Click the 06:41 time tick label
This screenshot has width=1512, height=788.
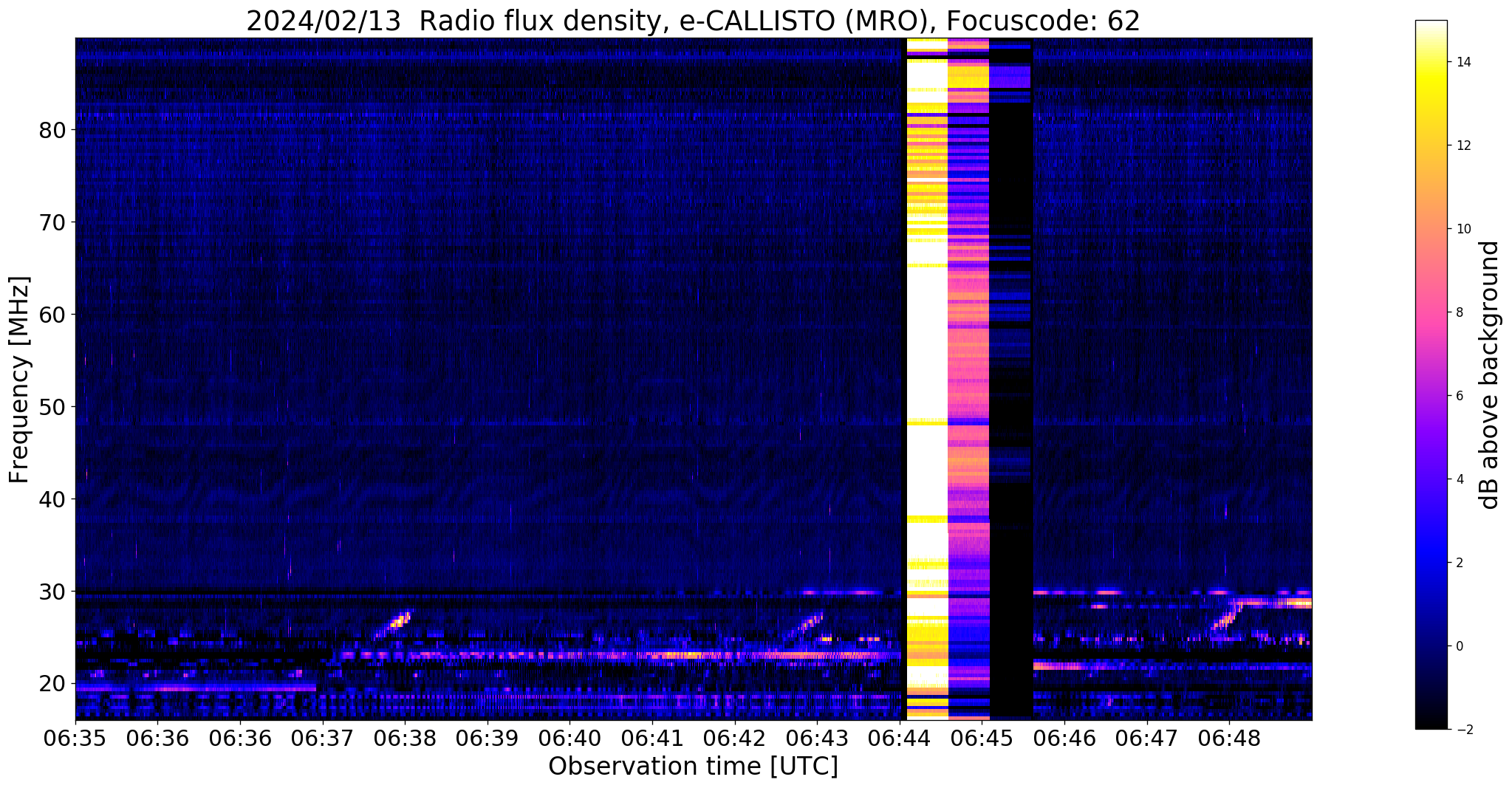pos(652,739)
